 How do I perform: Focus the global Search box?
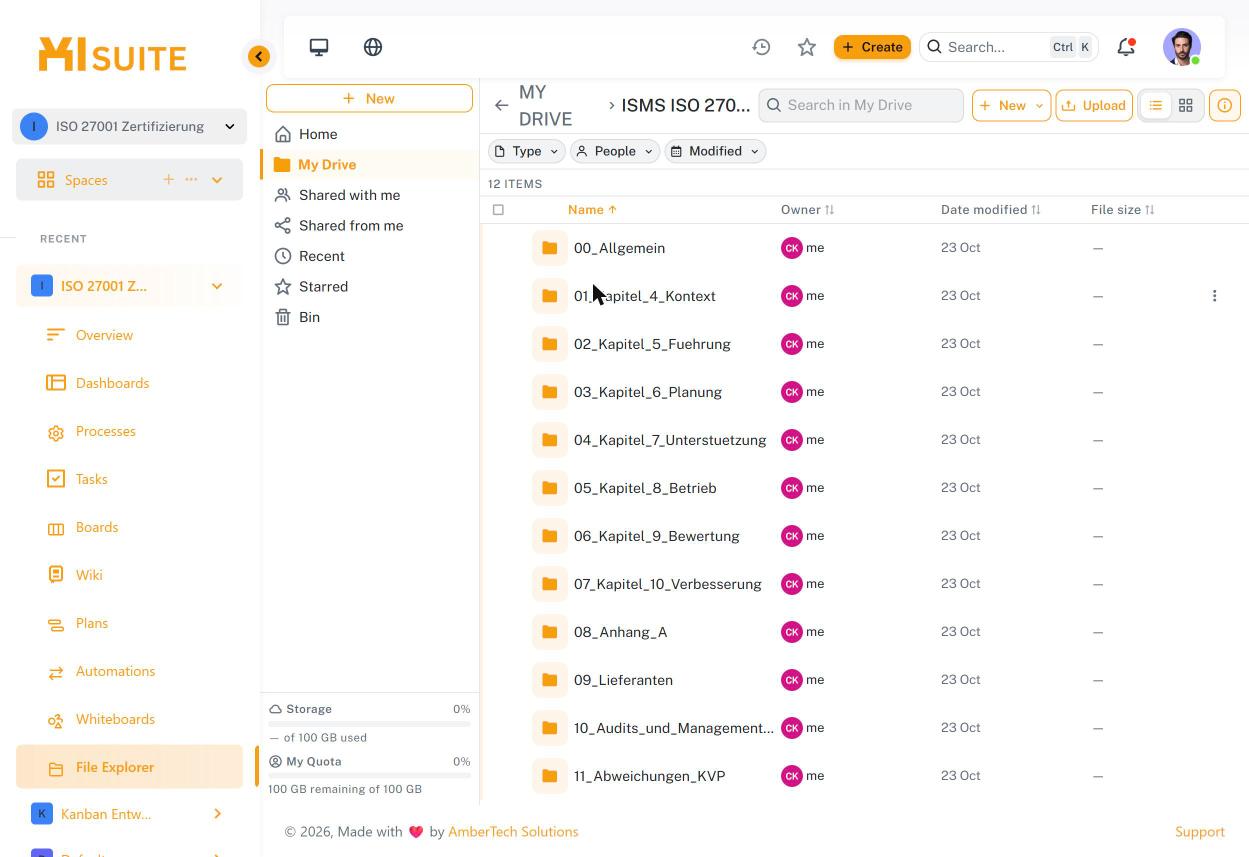pyautogui.click(x=1008, y=47)
